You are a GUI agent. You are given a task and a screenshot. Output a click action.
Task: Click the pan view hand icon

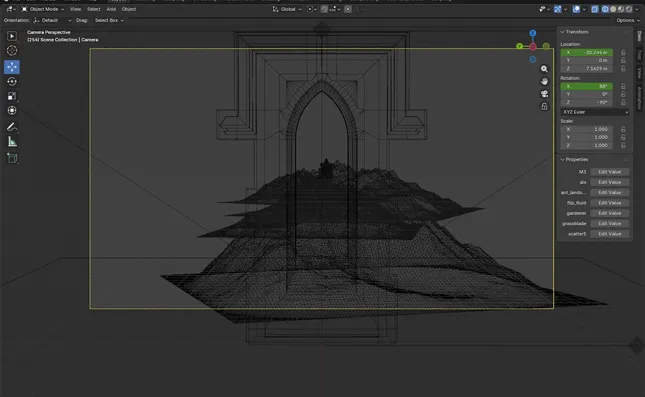point(544,81)
